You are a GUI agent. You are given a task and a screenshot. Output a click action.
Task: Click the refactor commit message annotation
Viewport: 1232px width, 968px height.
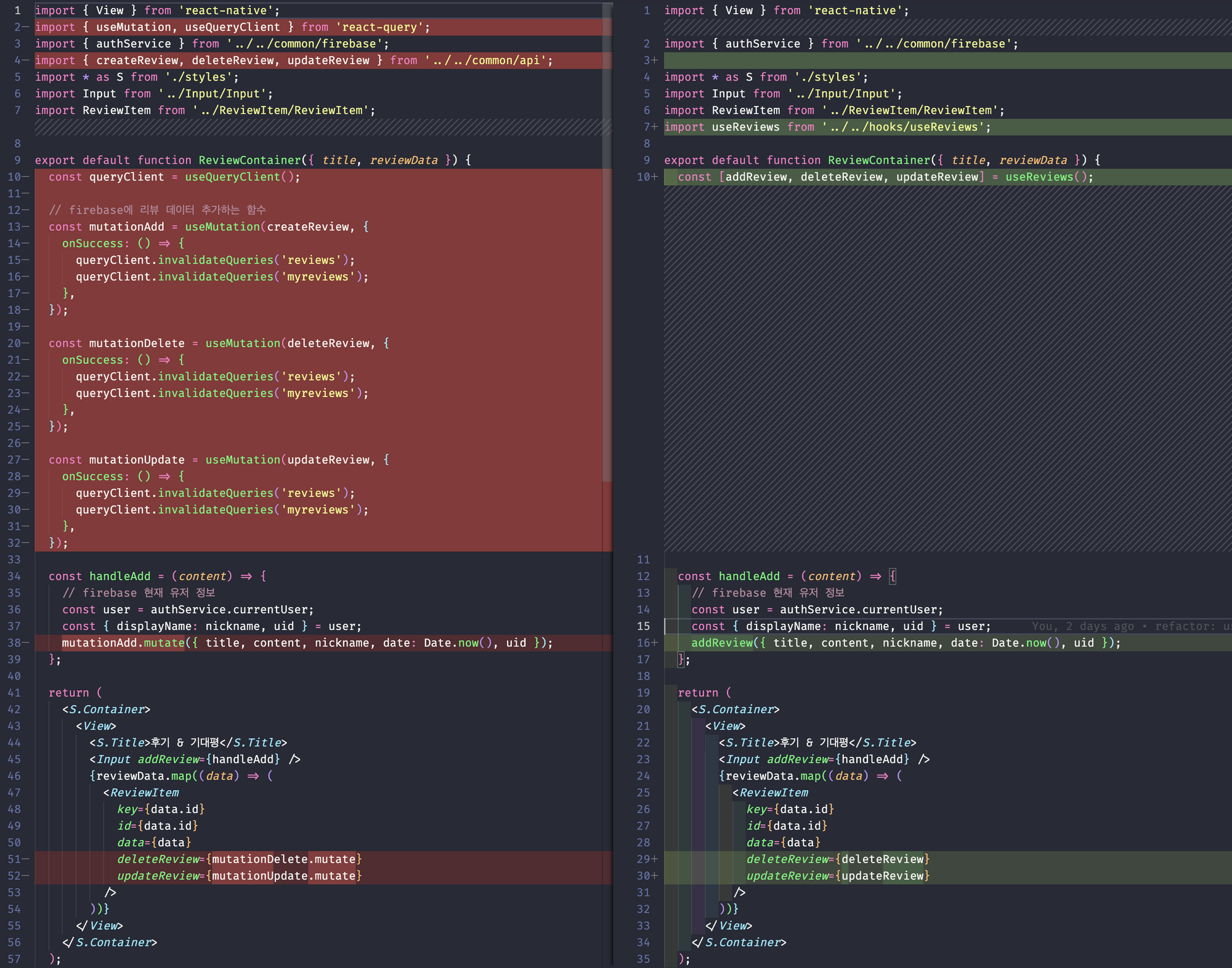click(x=1189, y=626)
